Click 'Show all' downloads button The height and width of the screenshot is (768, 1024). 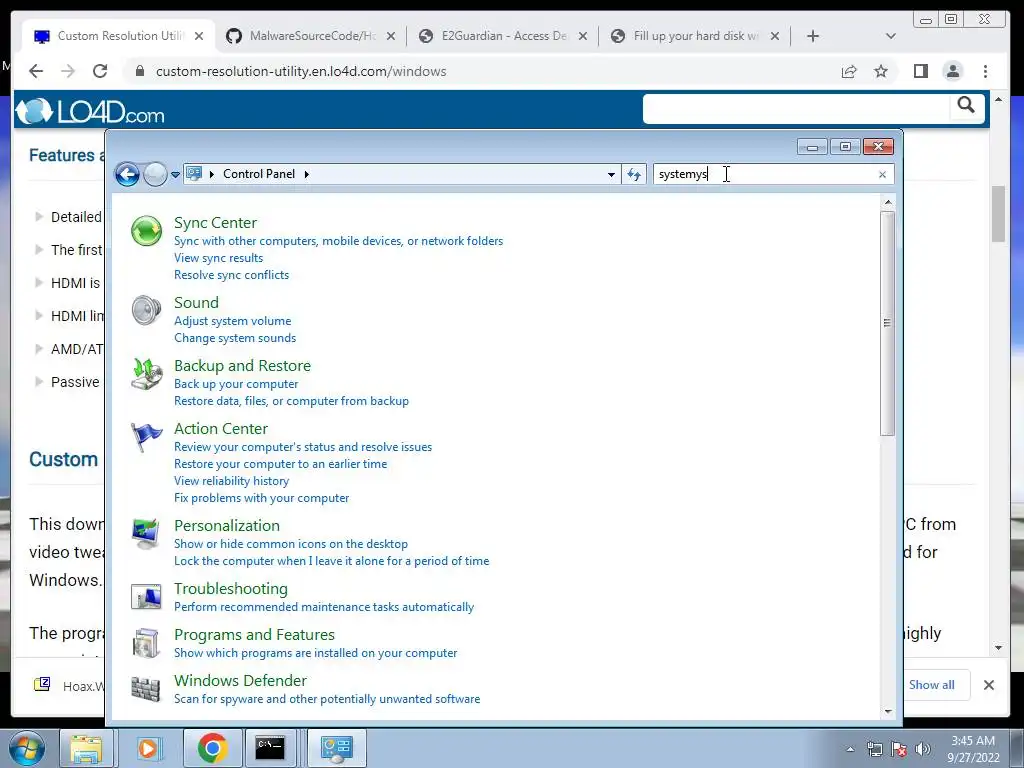point(932,684)
